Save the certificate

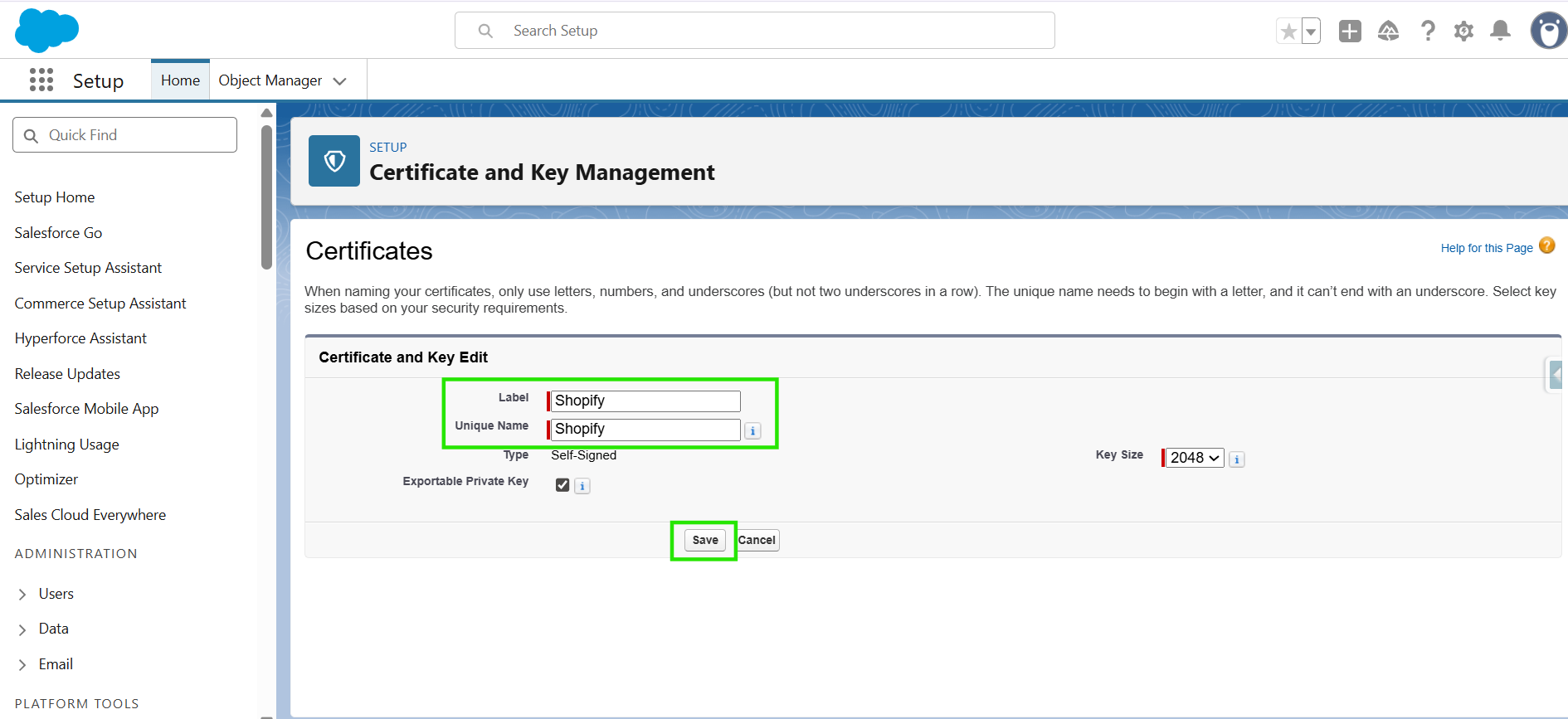(x=705, y=540)
